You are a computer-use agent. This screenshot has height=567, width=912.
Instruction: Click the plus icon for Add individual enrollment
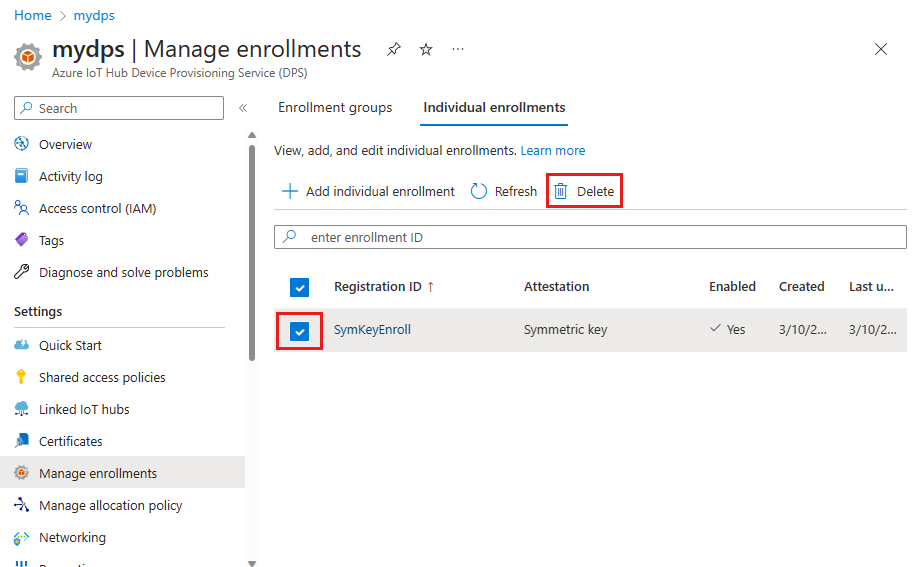pyautogui.click(x=290, y=191)
